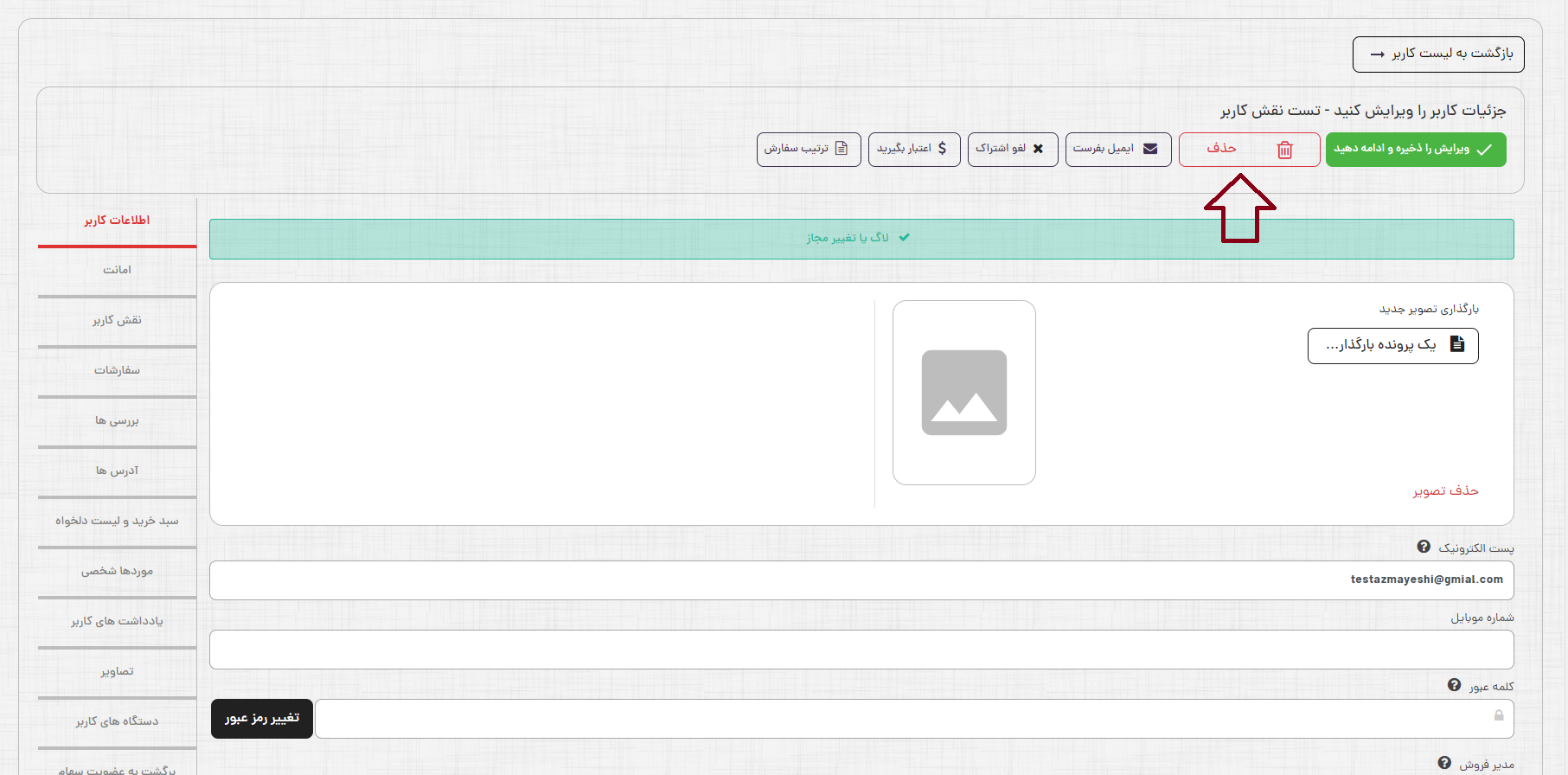Click the help icon beside password label

click(x=1454, y=685)
